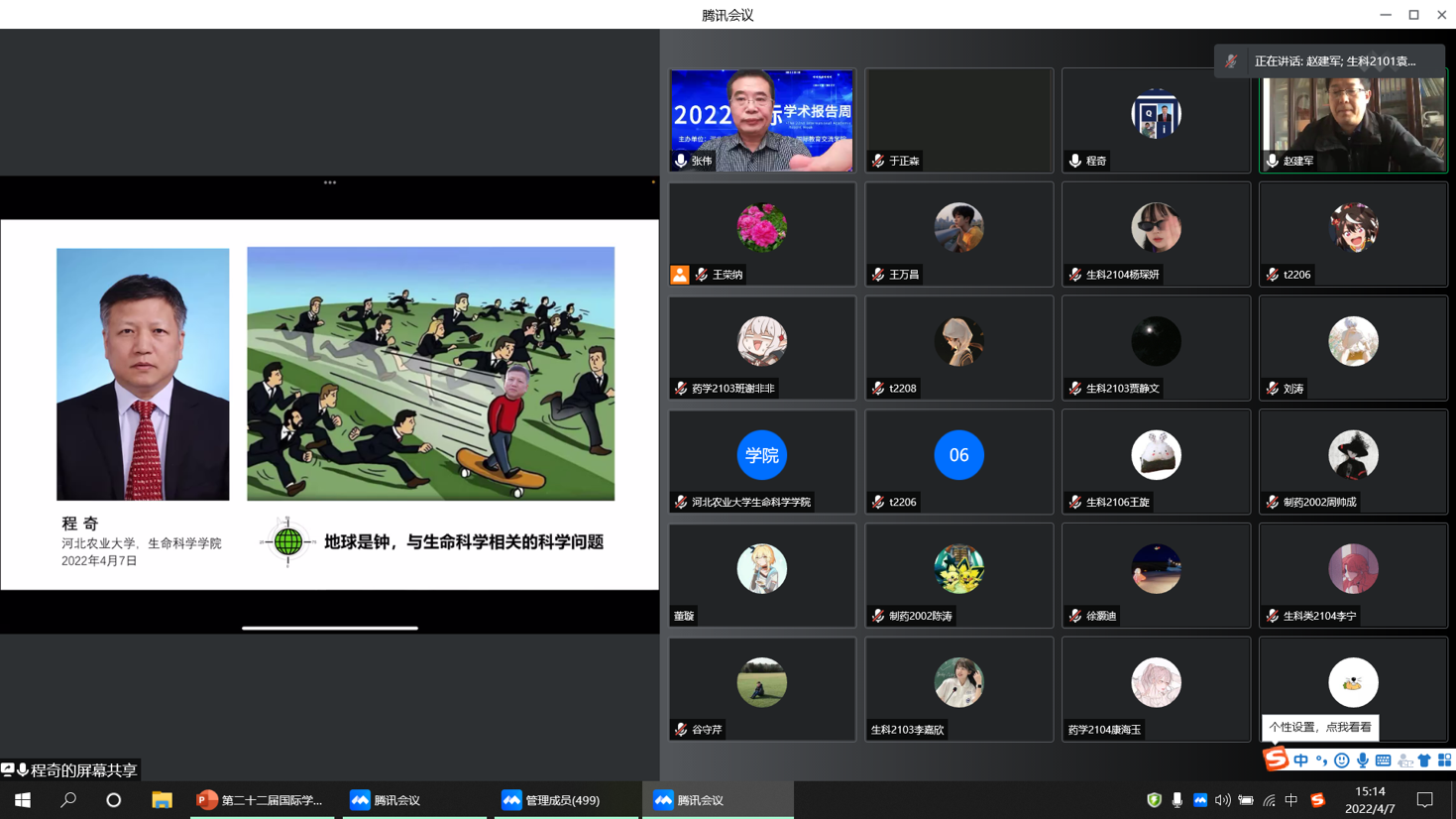This screenshot has width=1456, height=819.
Task: Toggle Chinese/English mode on Sogou toolbar
Action: pos(1301,760)
